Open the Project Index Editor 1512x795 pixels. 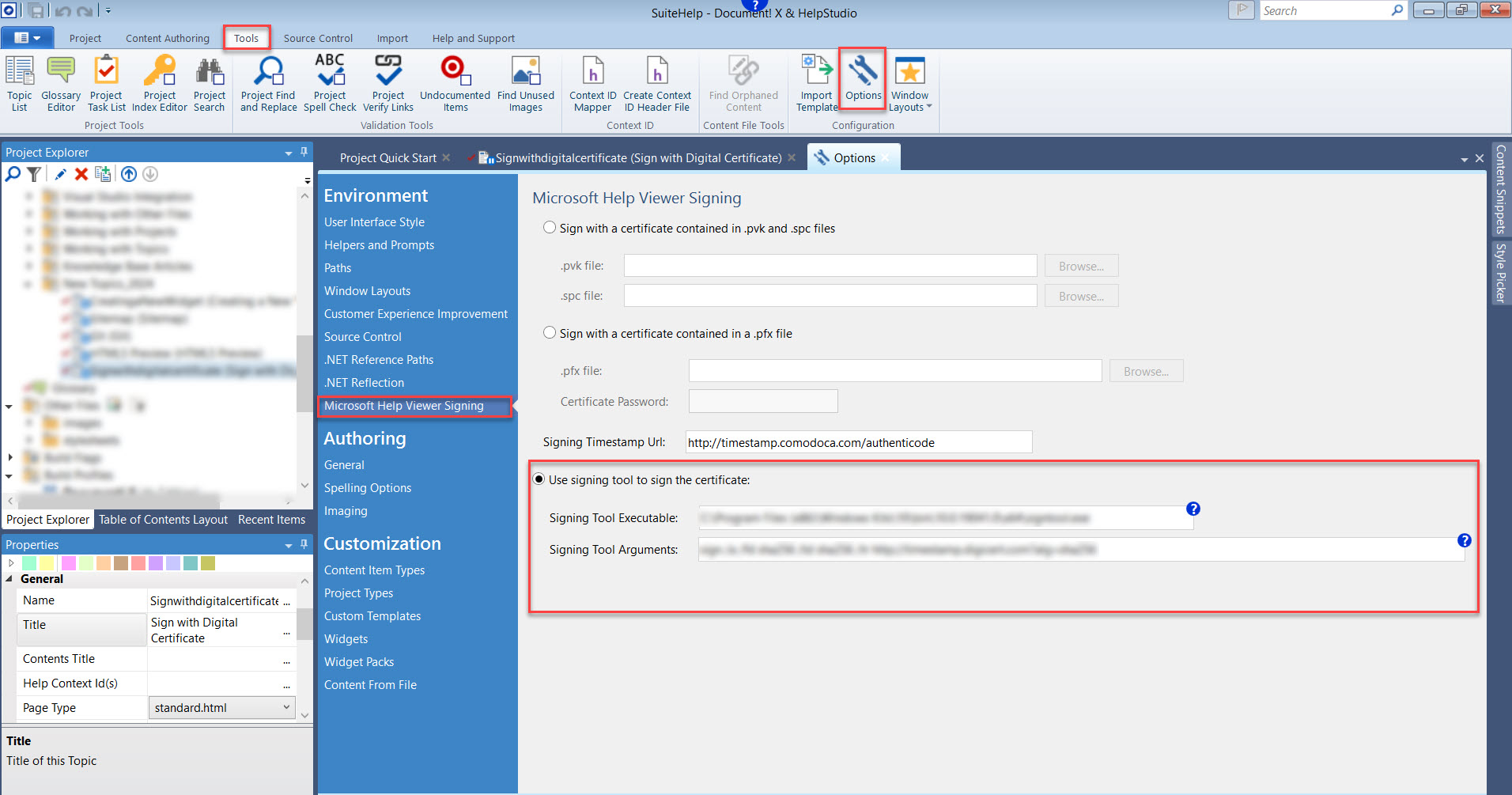[x=159, y=81]
